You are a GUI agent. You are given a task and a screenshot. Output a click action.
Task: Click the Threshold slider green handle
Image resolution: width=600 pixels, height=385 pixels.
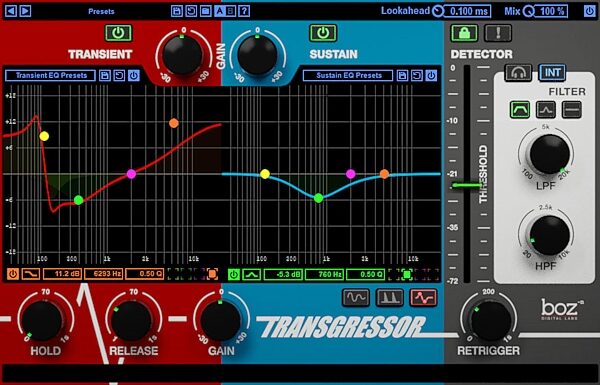467,186
